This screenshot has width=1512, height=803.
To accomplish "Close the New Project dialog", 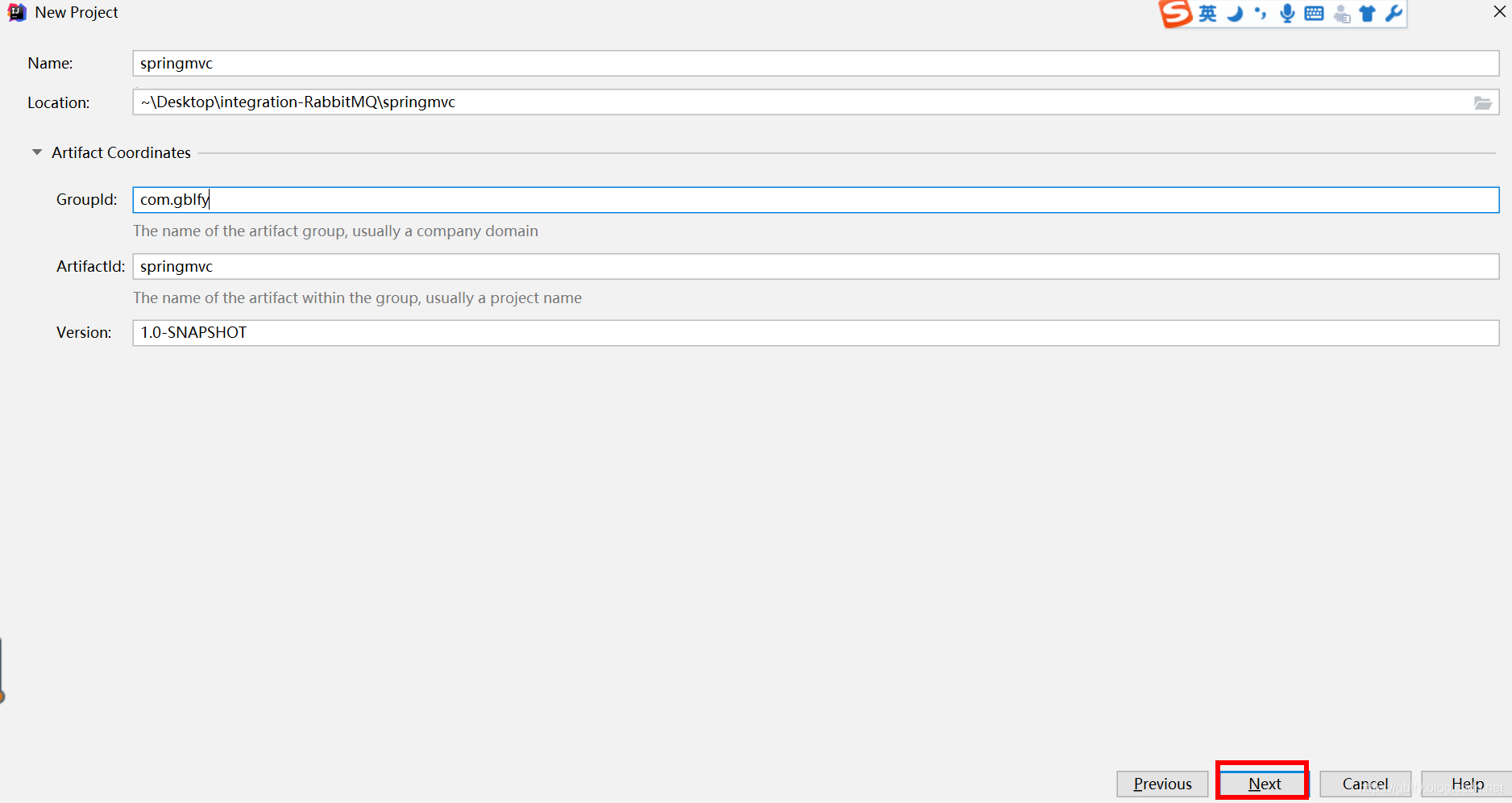I will click(1499, 12).
